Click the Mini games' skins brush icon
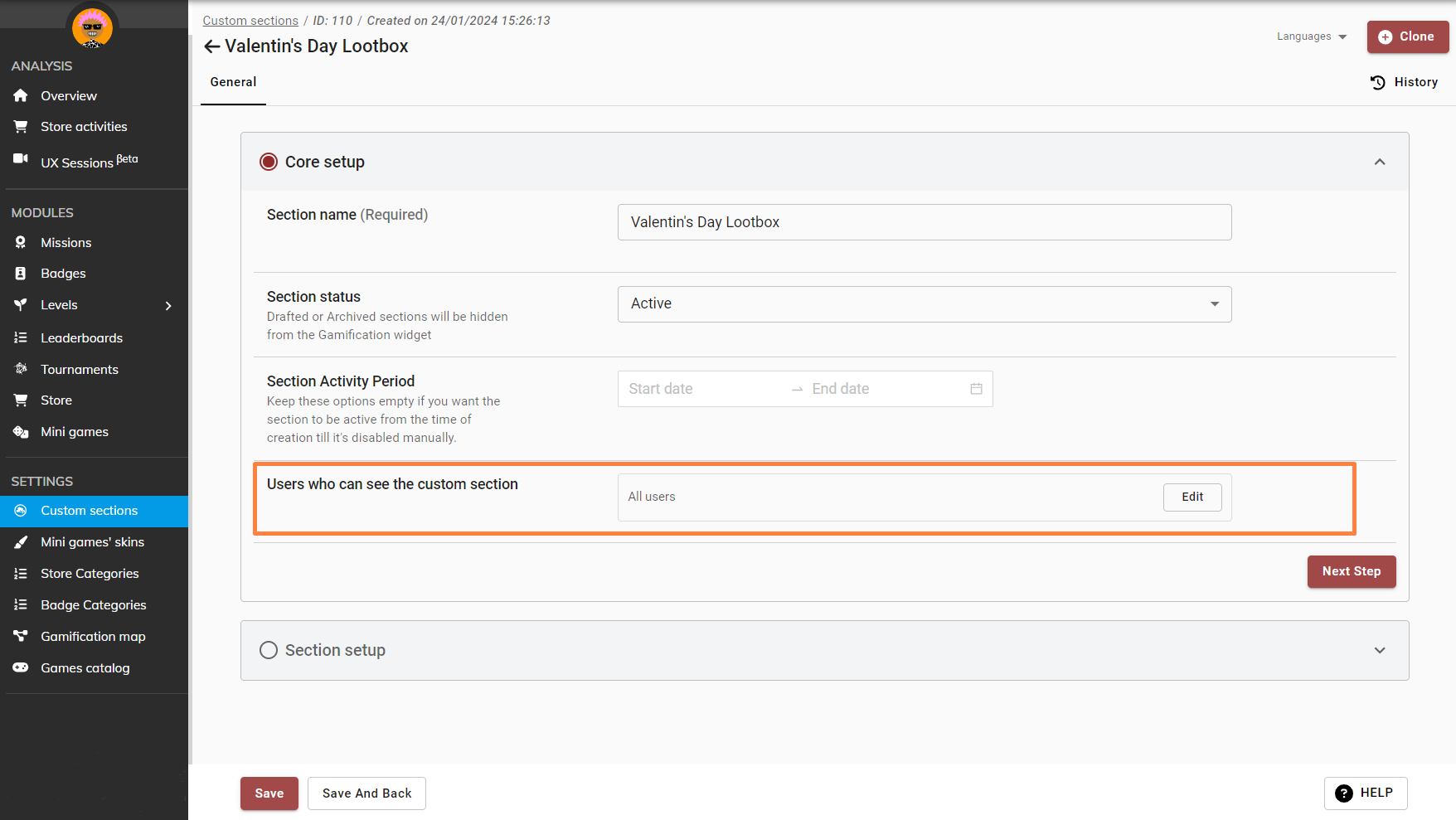This screenshot has height=820, width=1456. [x=21, y=542]
